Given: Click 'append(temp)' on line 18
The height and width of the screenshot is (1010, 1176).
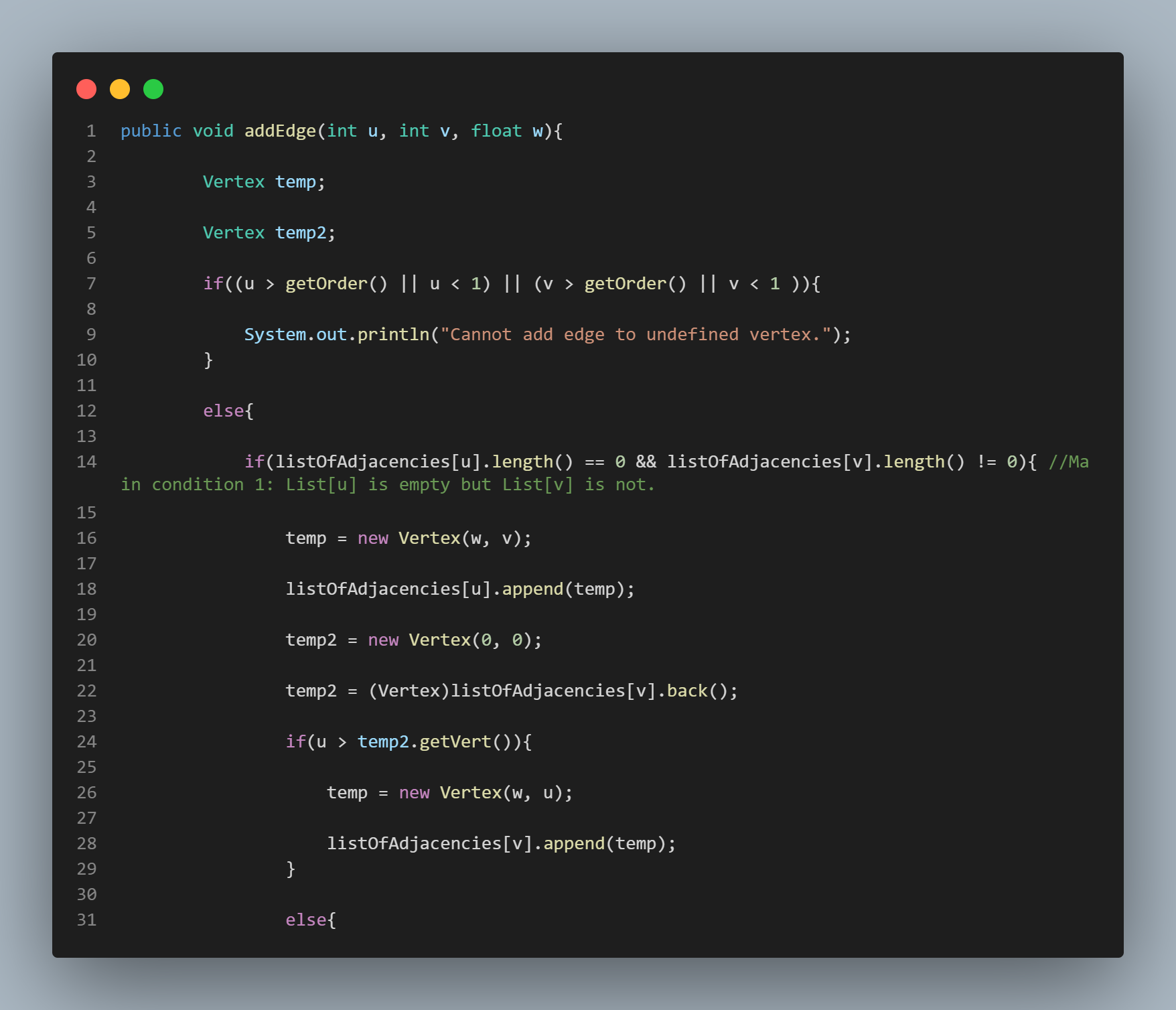Looking at the screenshot, I should 563,589.
